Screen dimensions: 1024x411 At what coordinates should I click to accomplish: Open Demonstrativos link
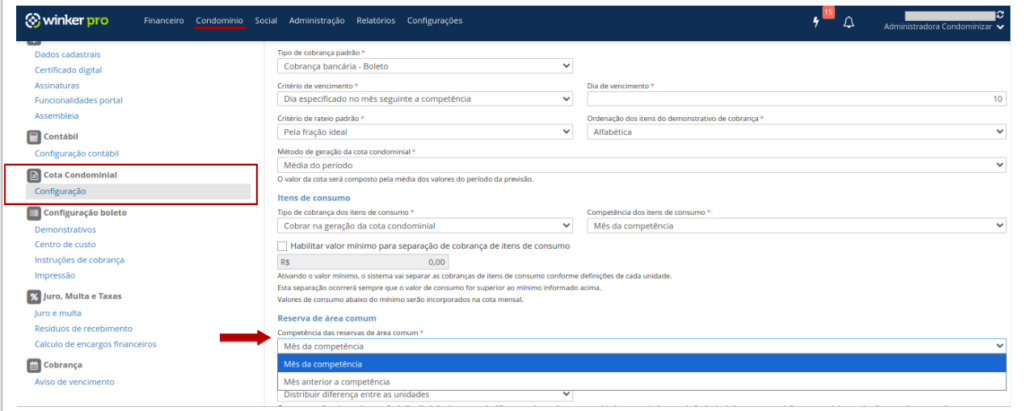point(65,229)
